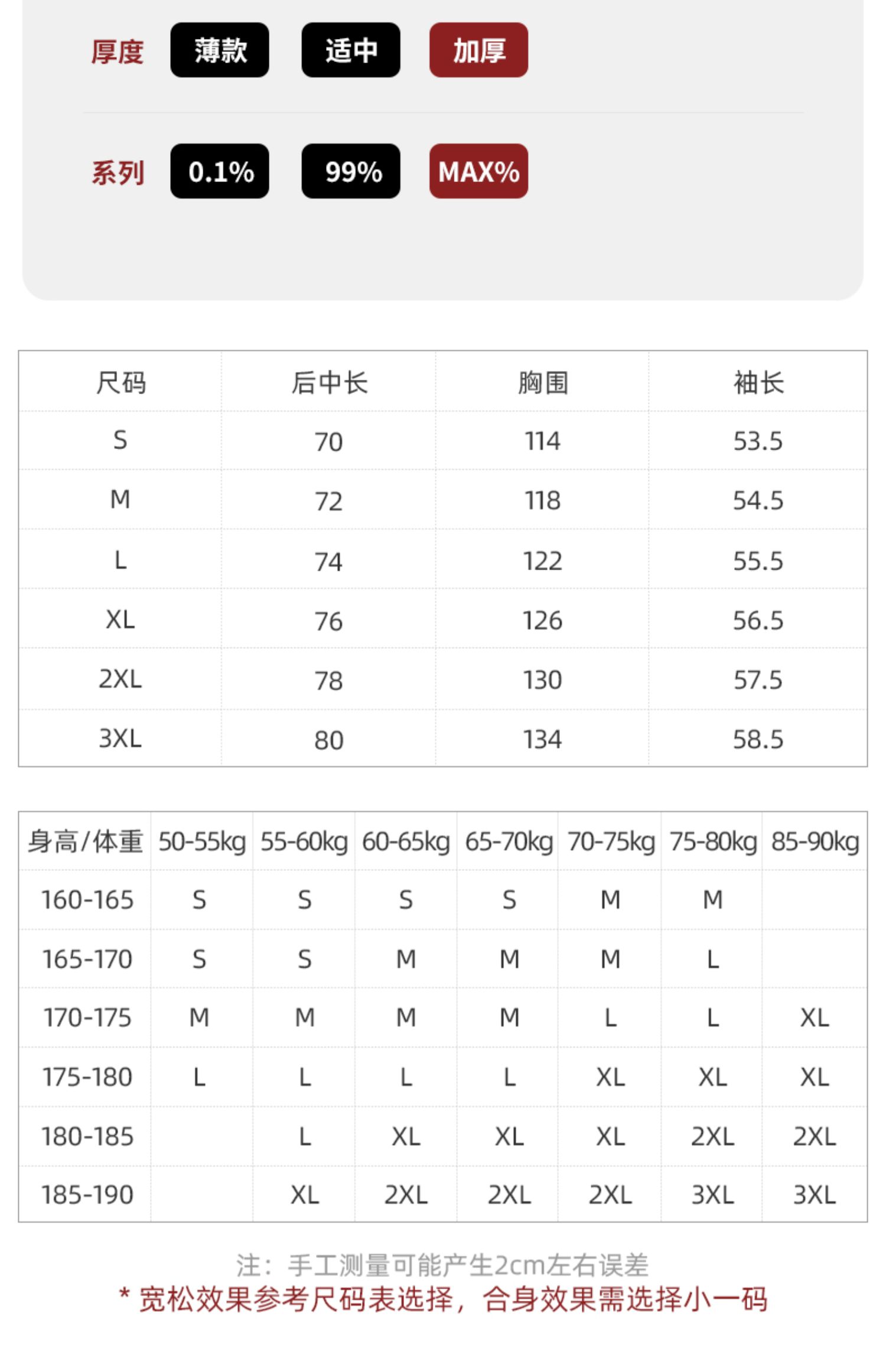
Task: Click the 系列 label
Action: (117, 173)
